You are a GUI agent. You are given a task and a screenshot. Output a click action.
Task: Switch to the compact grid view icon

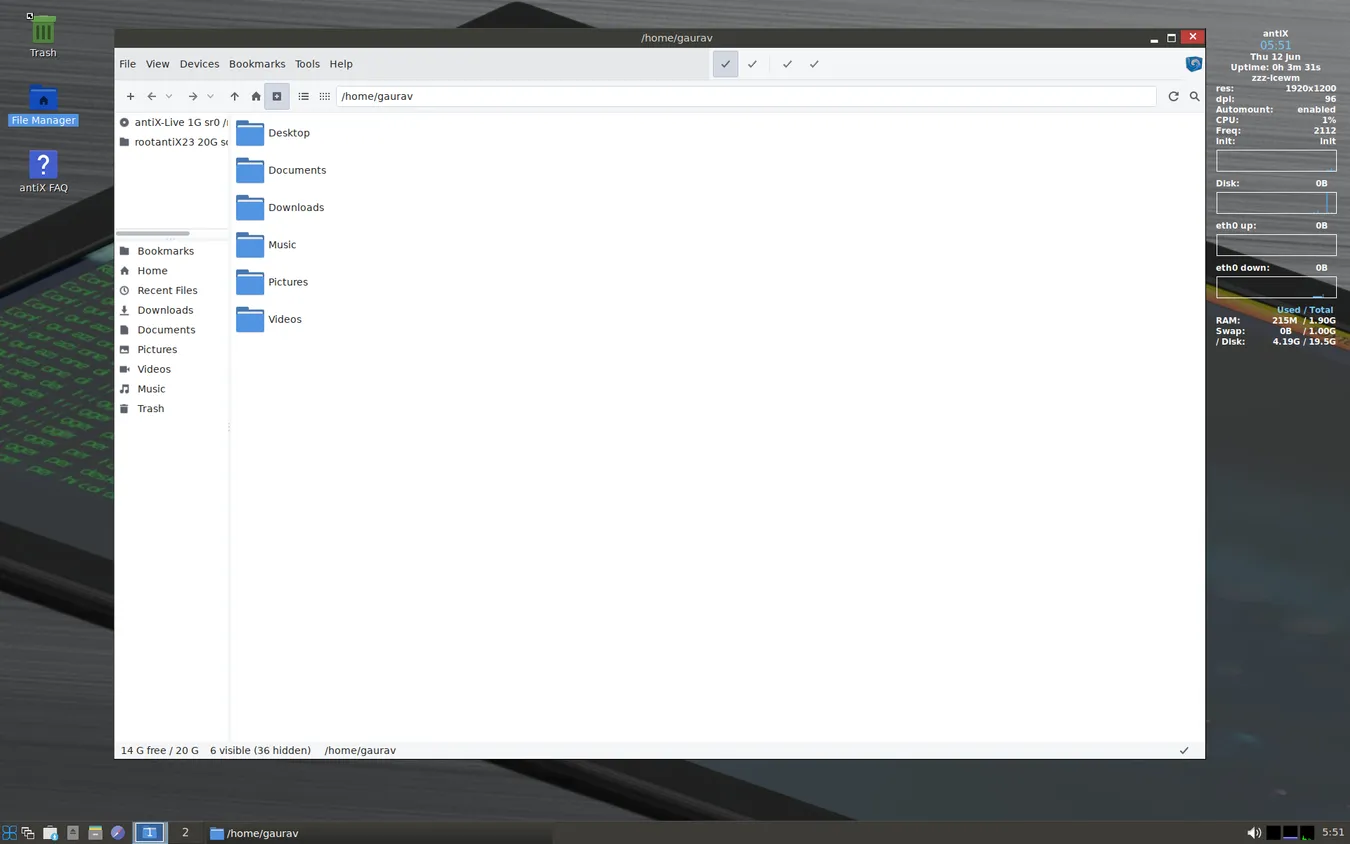pyautogui.click(x=325, y=96)
